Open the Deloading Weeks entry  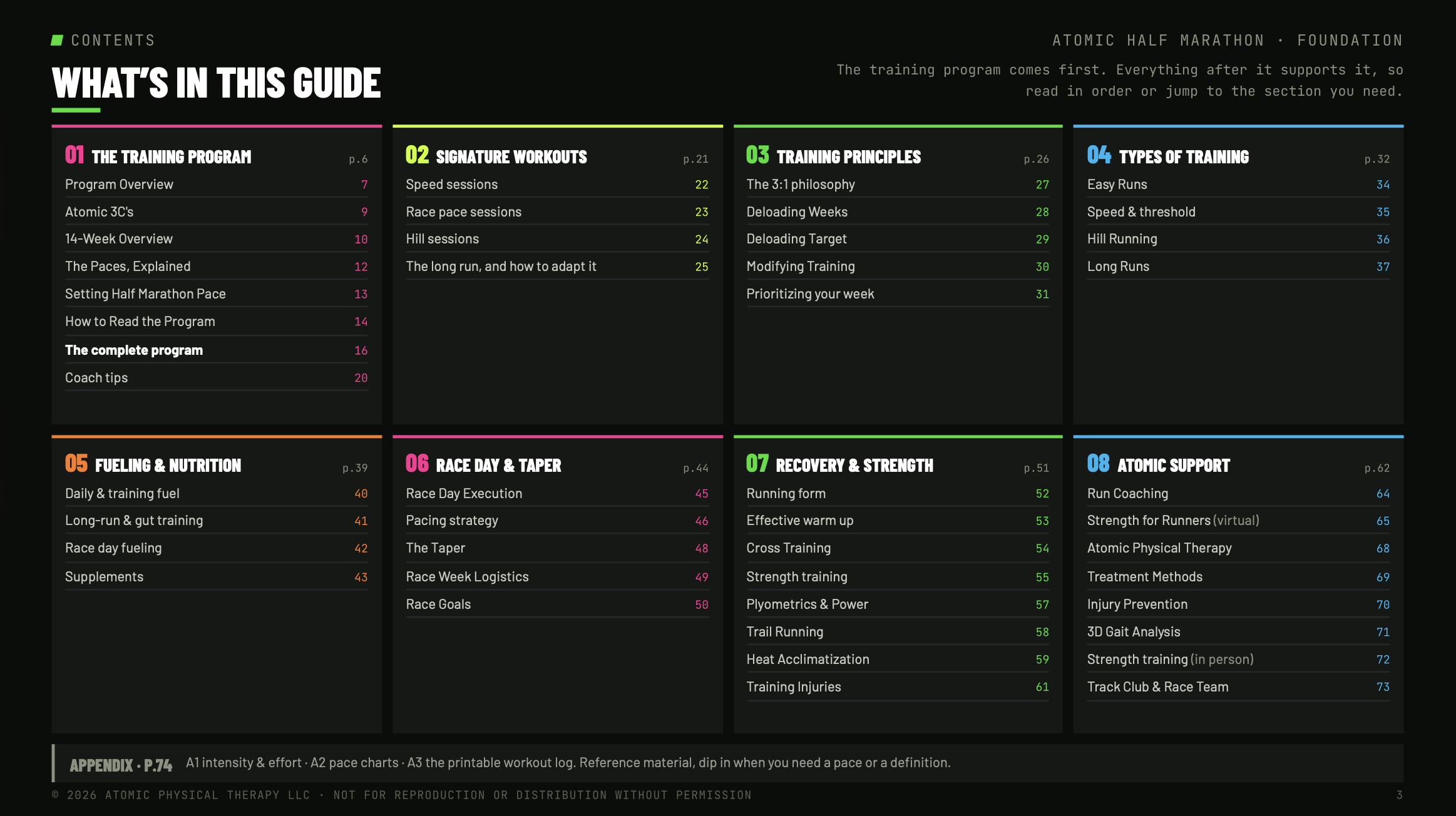click(898, 212)
